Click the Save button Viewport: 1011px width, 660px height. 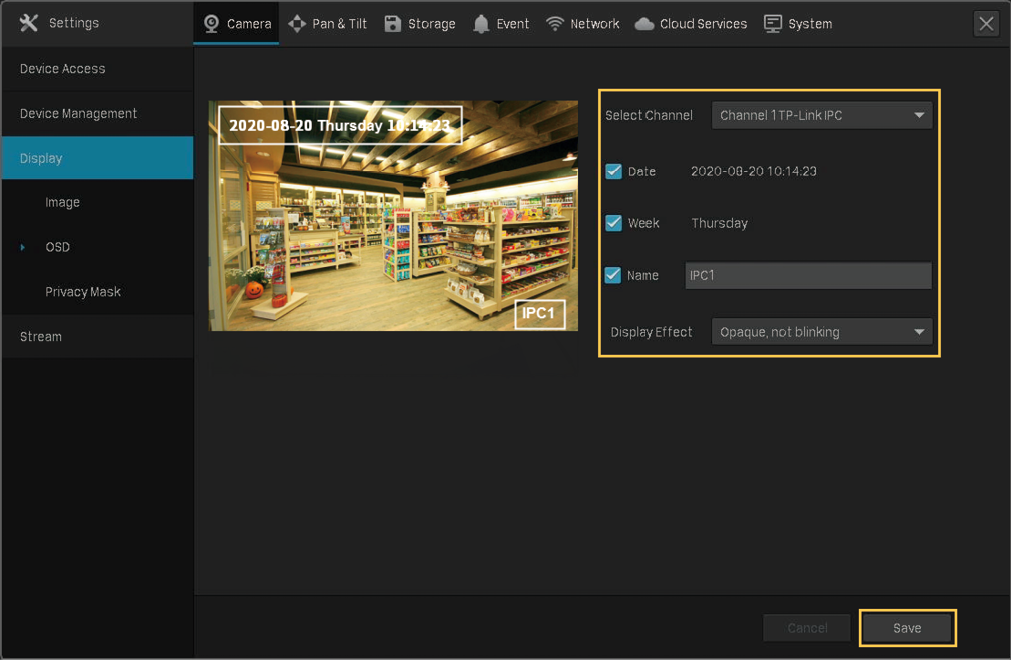coord(907,628)
